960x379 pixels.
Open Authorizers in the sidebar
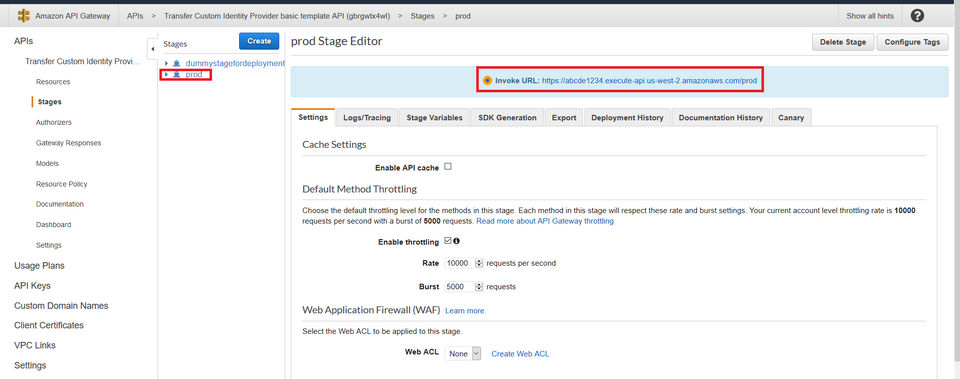(54, 122)
